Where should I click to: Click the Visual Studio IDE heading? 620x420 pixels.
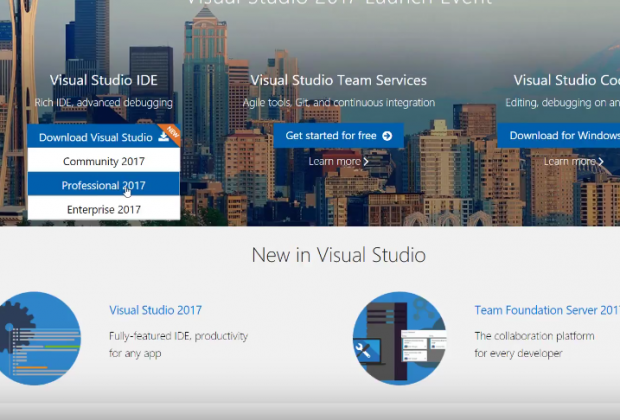click(103, 80)
